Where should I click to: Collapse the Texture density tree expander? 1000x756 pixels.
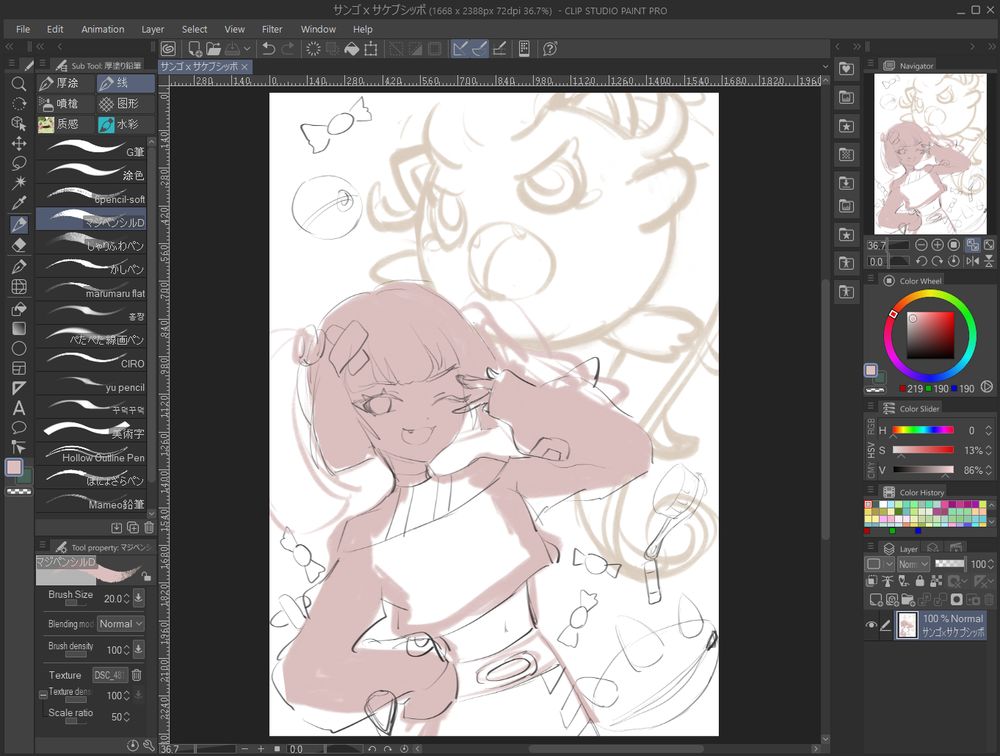pos(43,695)
